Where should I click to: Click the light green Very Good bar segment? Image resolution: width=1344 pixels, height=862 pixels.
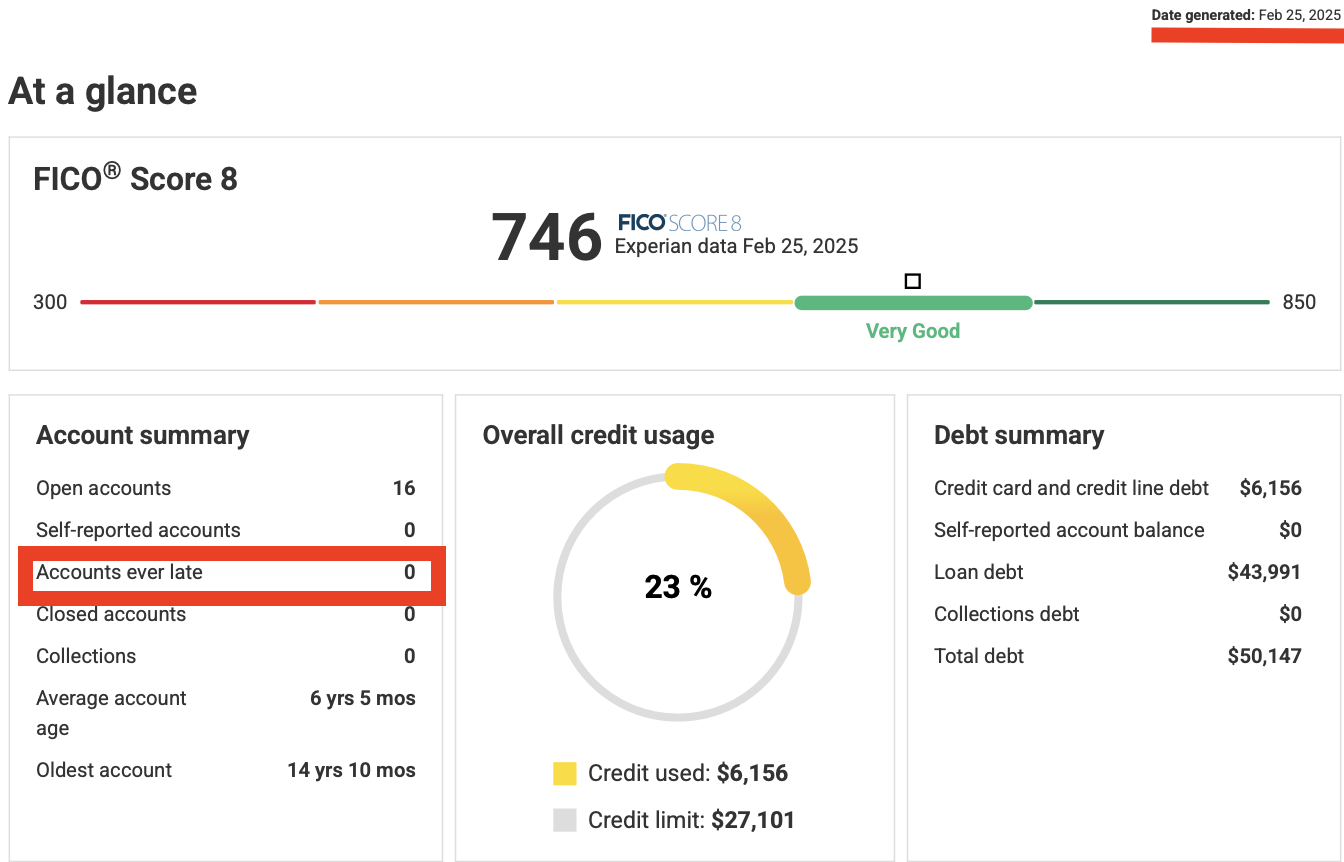913,302
